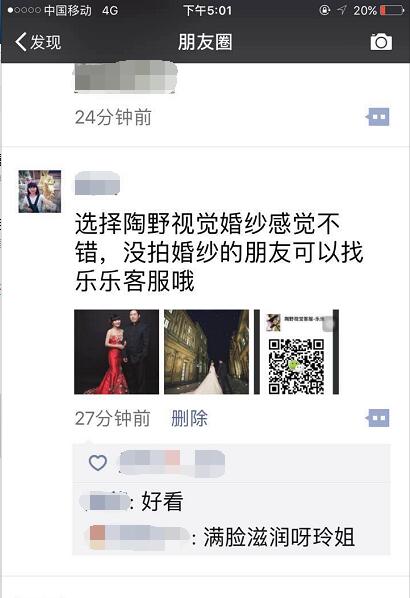Image resolution: width=410 pixels, height=598 pixels.
Task: Tap the rotation lock status icon
Action: pos(325,10)
